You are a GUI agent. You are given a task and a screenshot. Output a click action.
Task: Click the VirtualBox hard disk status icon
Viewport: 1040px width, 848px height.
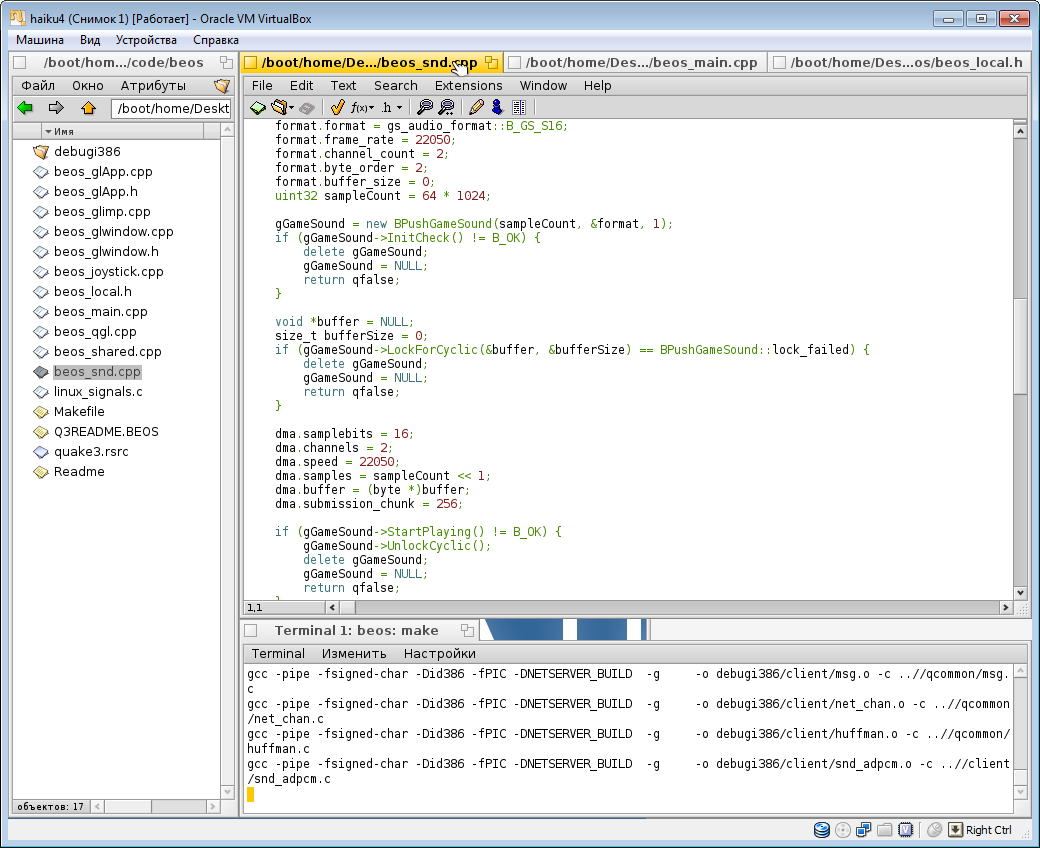822,829
